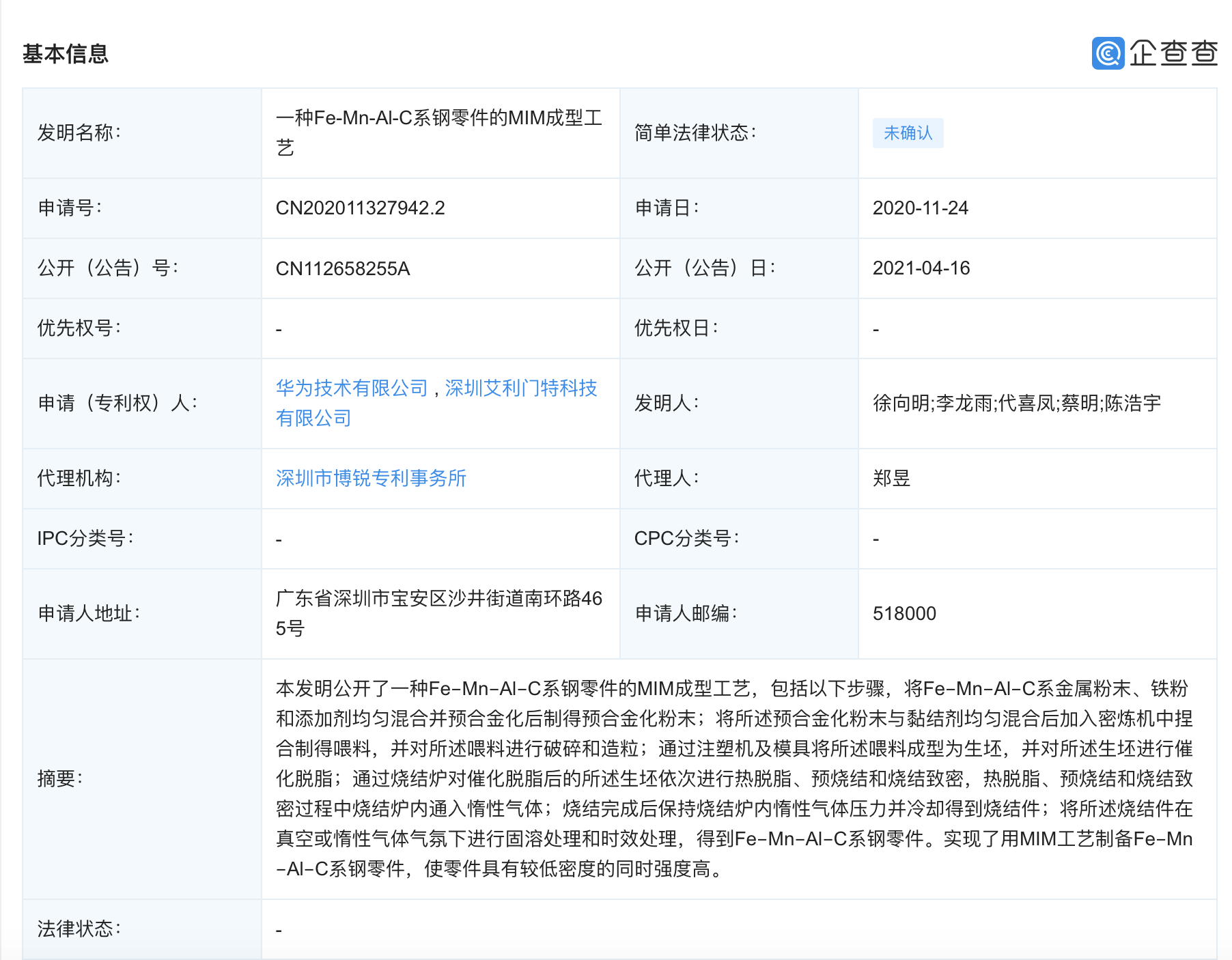Viewport: 1232px width, 960px height.
Task: Open the 深圳市博锐专利事务所 agency link
Action: [371, 478]
